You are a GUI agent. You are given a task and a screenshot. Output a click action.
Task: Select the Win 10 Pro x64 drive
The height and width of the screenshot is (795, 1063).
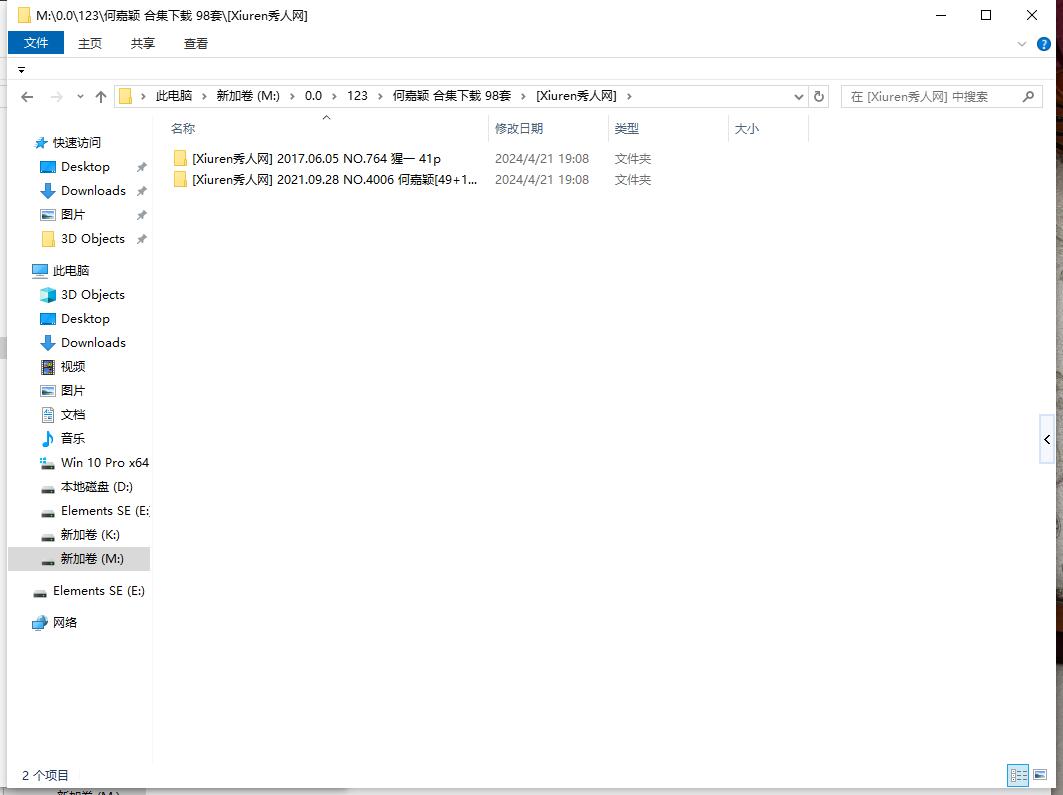[104, 463]
